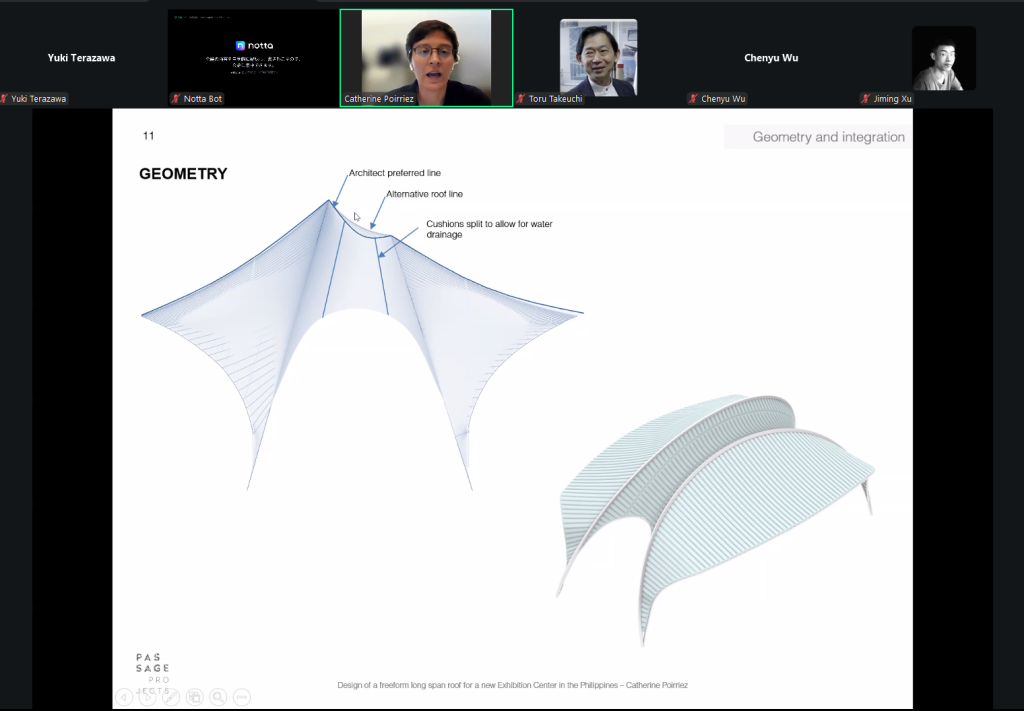Open the pen annotation tool in slideshow controls
1024x711 pixels.
coord(171,697)
